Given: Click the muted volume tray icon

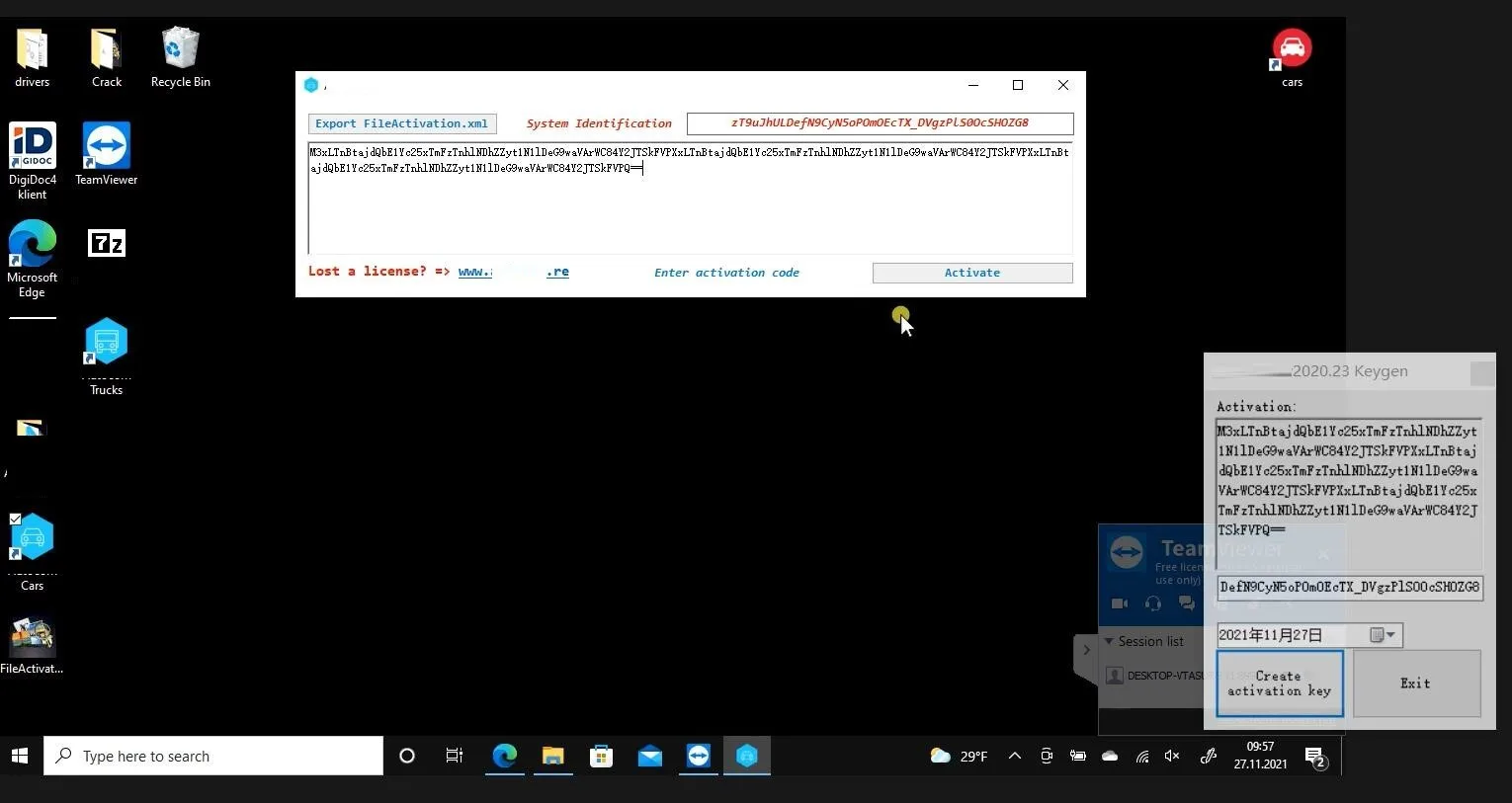Looking at the screenshot, I should pos(1172,756).
